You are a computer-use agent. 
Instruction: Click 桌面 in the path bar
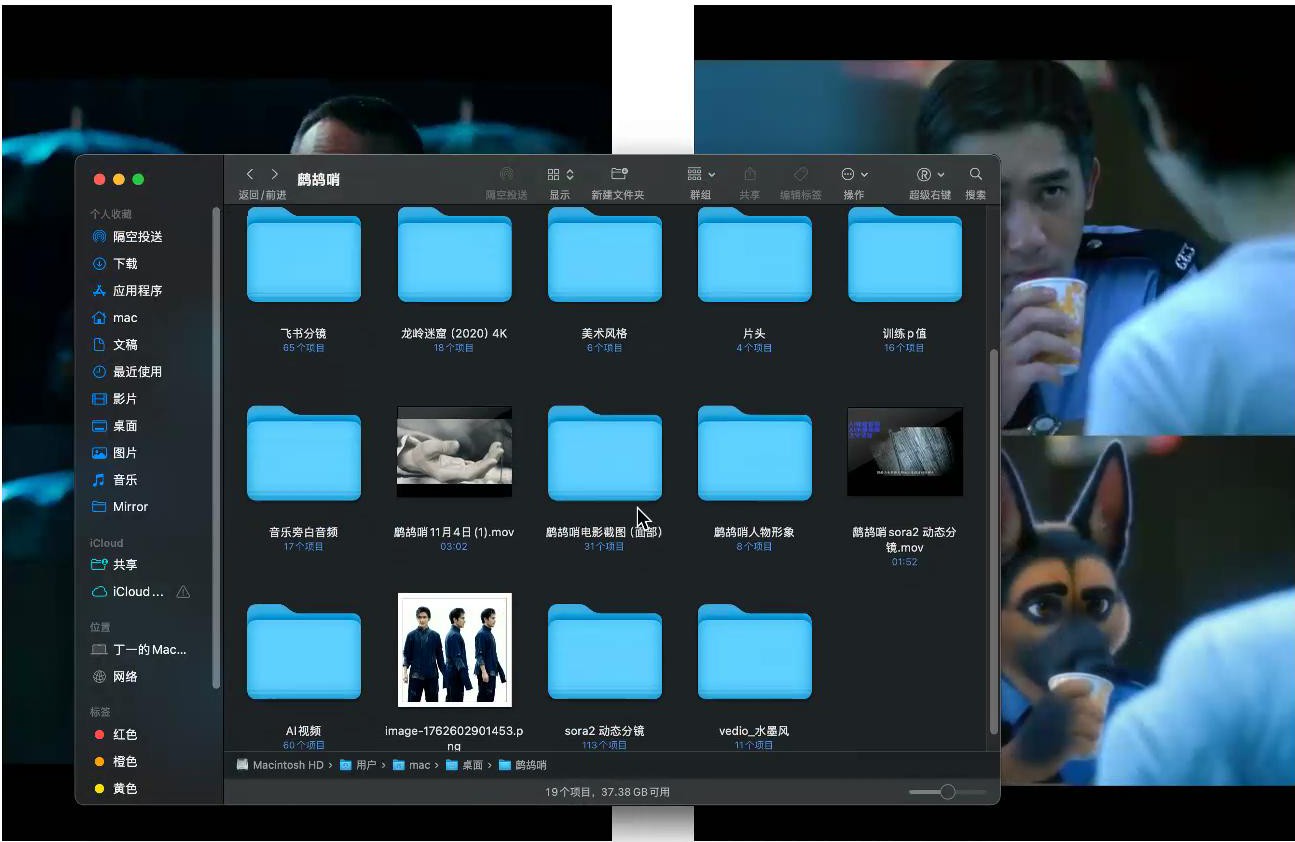click(x=464, y=765)
